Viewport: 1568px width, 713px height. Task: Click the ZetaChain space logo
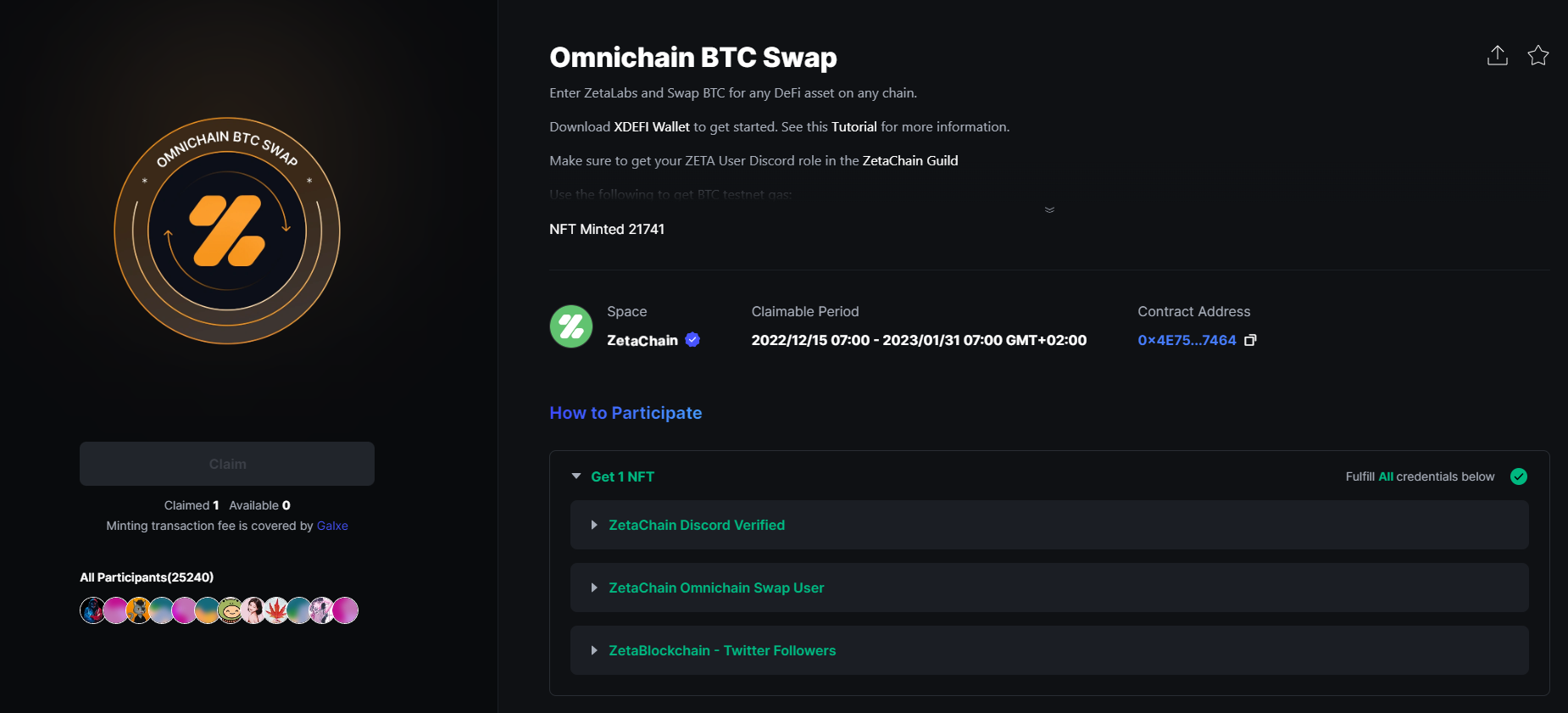(x=571, y=326)
